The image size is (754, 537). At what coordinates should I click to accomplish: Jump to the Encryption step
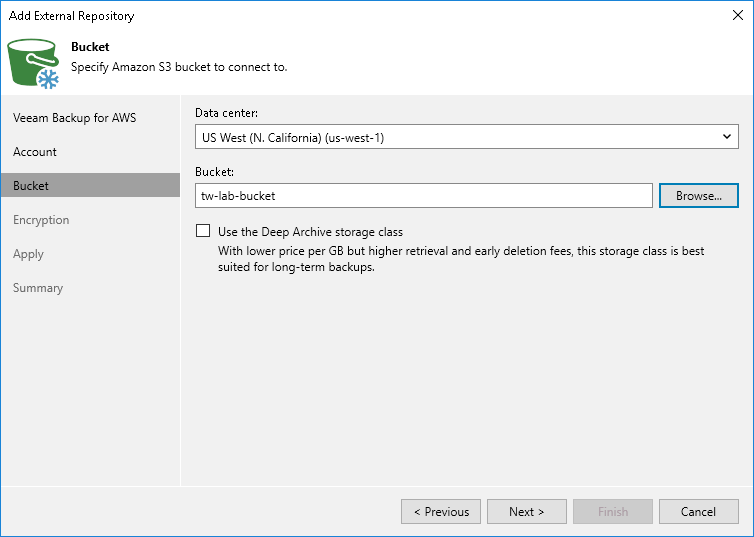coord(41,220)
